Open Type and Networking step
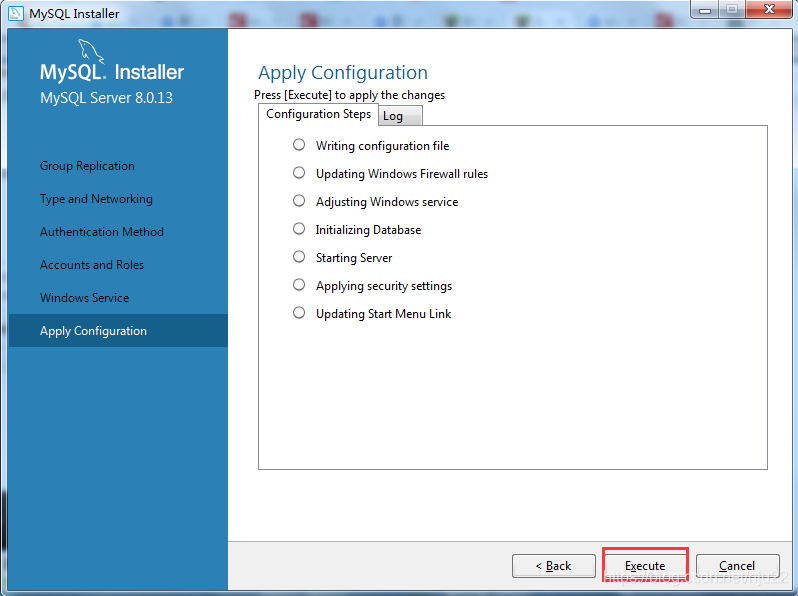 pyautogui.click(x=96, y=199)
